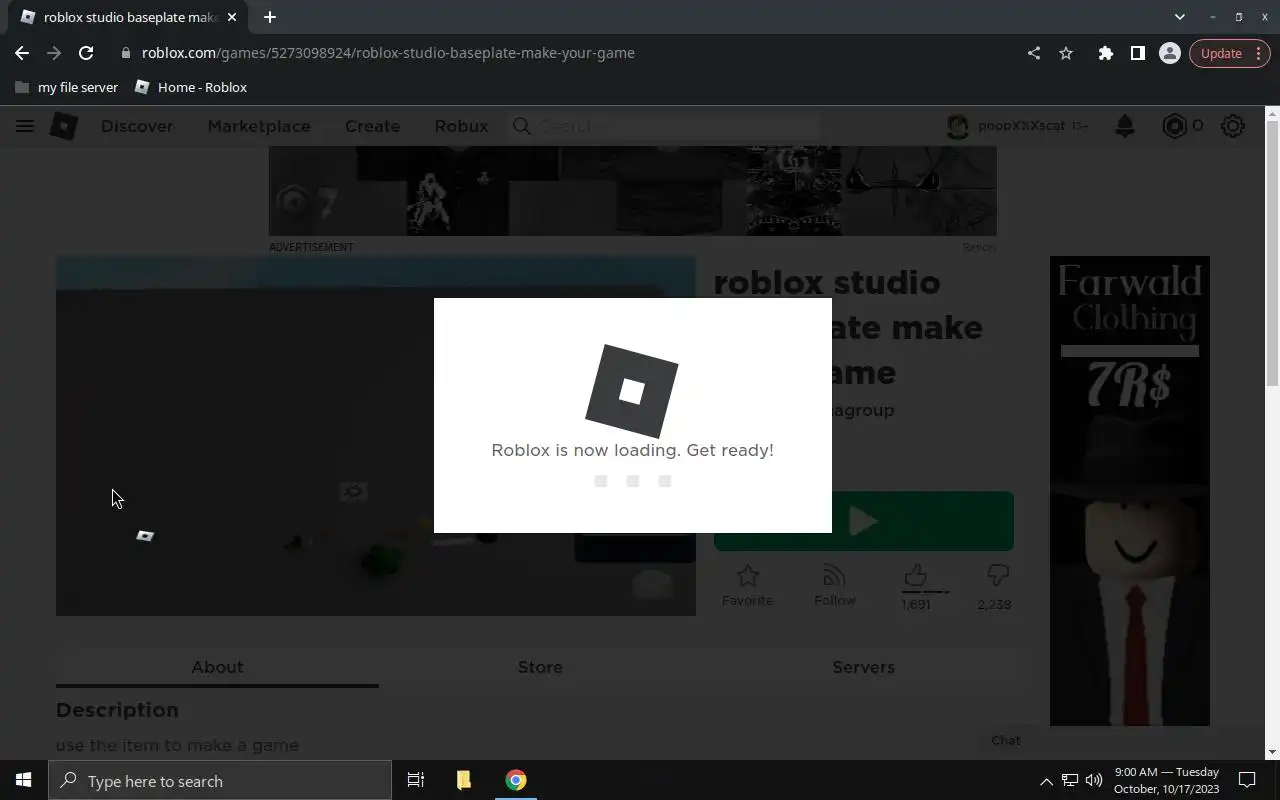Click the user avatar next to poopXXIXscat
The height and width of the screenshot is (800, 1280).
pos(958,126)
